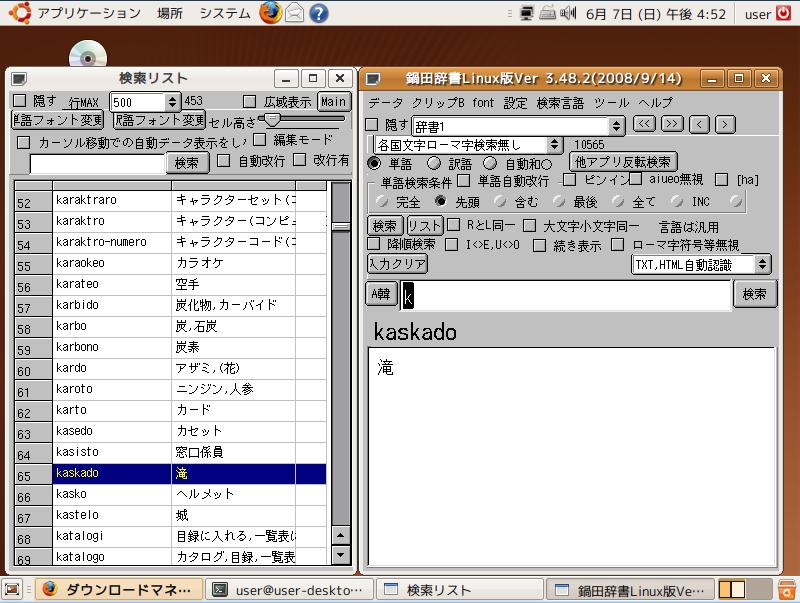This screenshot has width=800, height=603.
Task: Select the 単語 radio button
Action: coord(374,163)
